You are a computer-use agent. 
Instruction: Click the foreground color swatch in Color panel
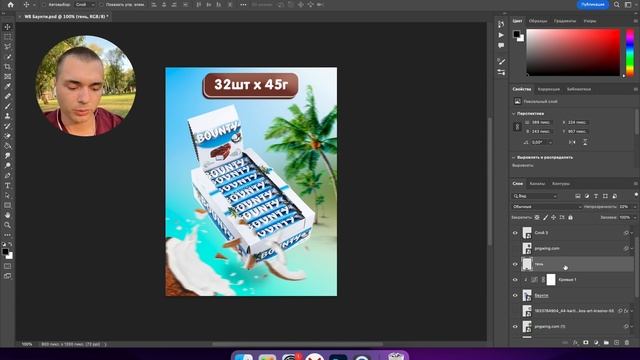[x=517, y=34]
